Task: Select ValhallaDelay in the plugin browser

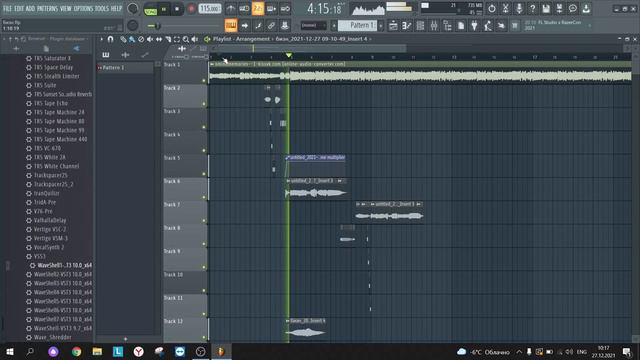Action: [x=50, y=220]
